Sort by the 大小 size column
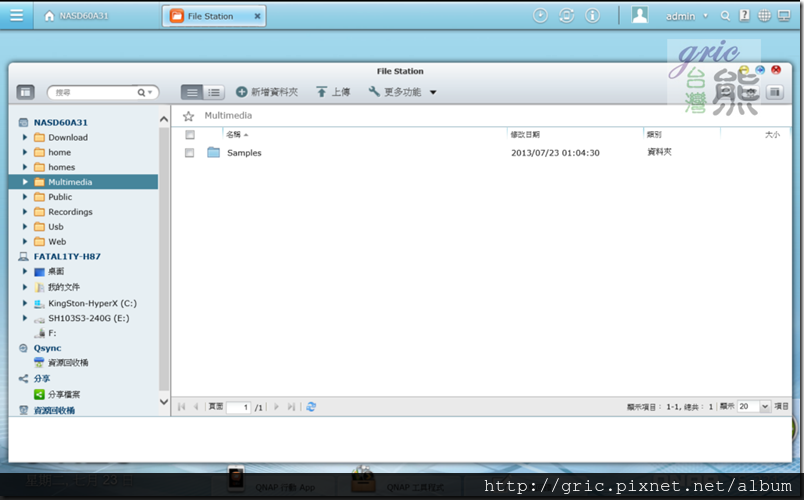Viewport: 804px width, 500px height. coord(772,134)
